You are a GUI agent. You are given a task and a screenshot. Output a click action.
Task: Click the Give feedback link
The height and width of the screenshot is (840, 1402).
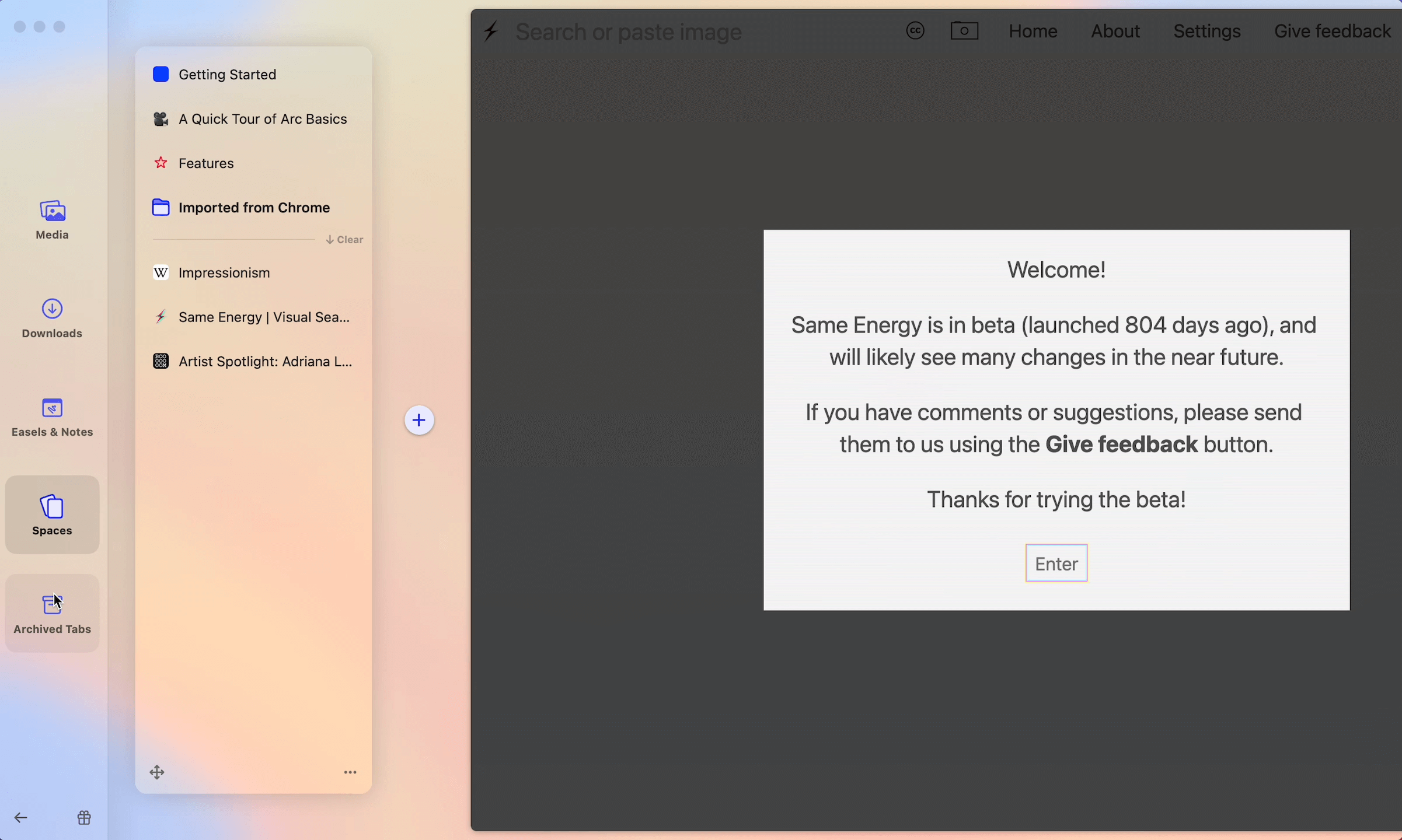coord(1332,31)
